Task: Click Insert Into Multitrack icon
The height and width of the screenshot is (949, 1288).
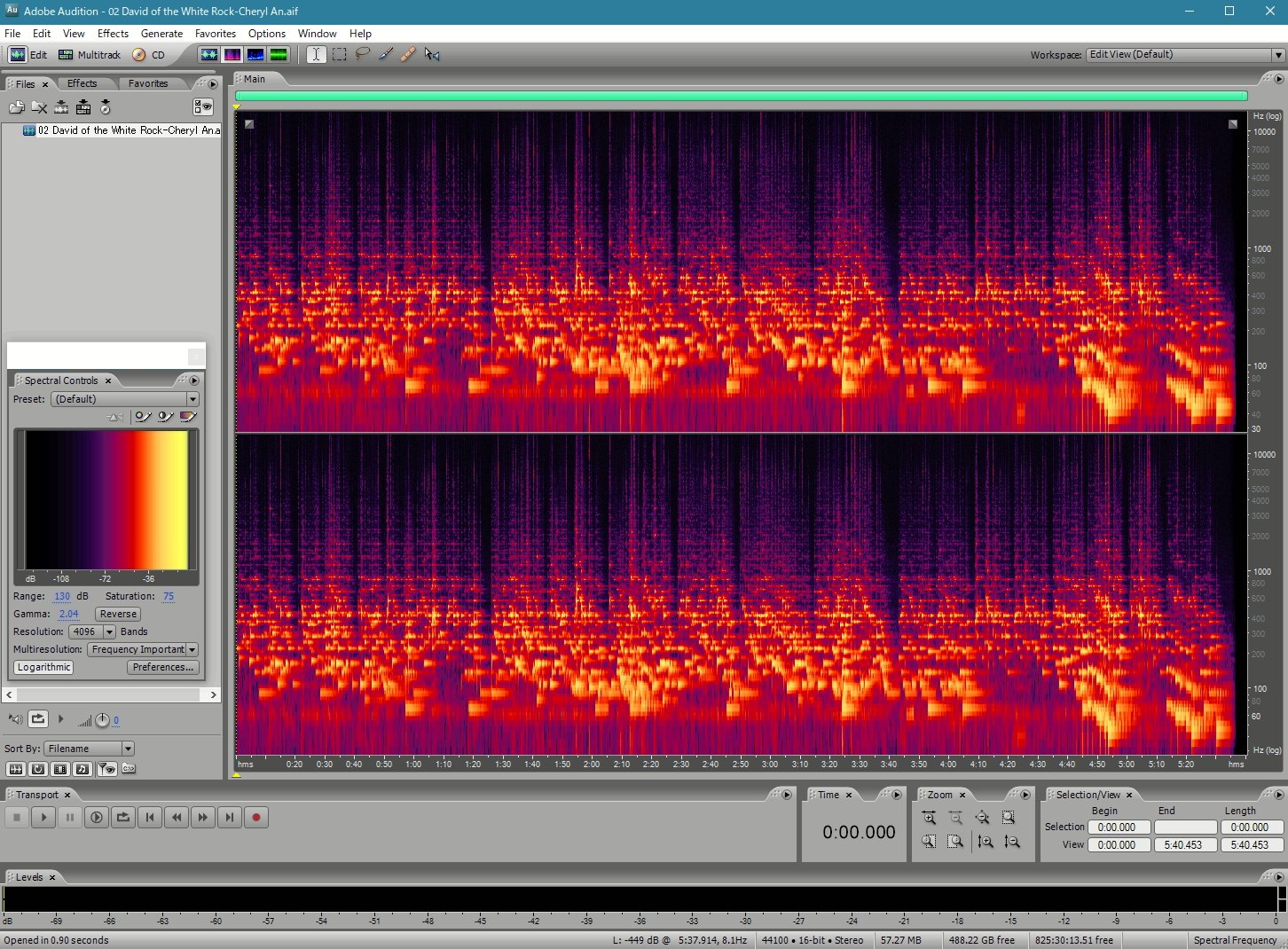Action: pos(83,107)
